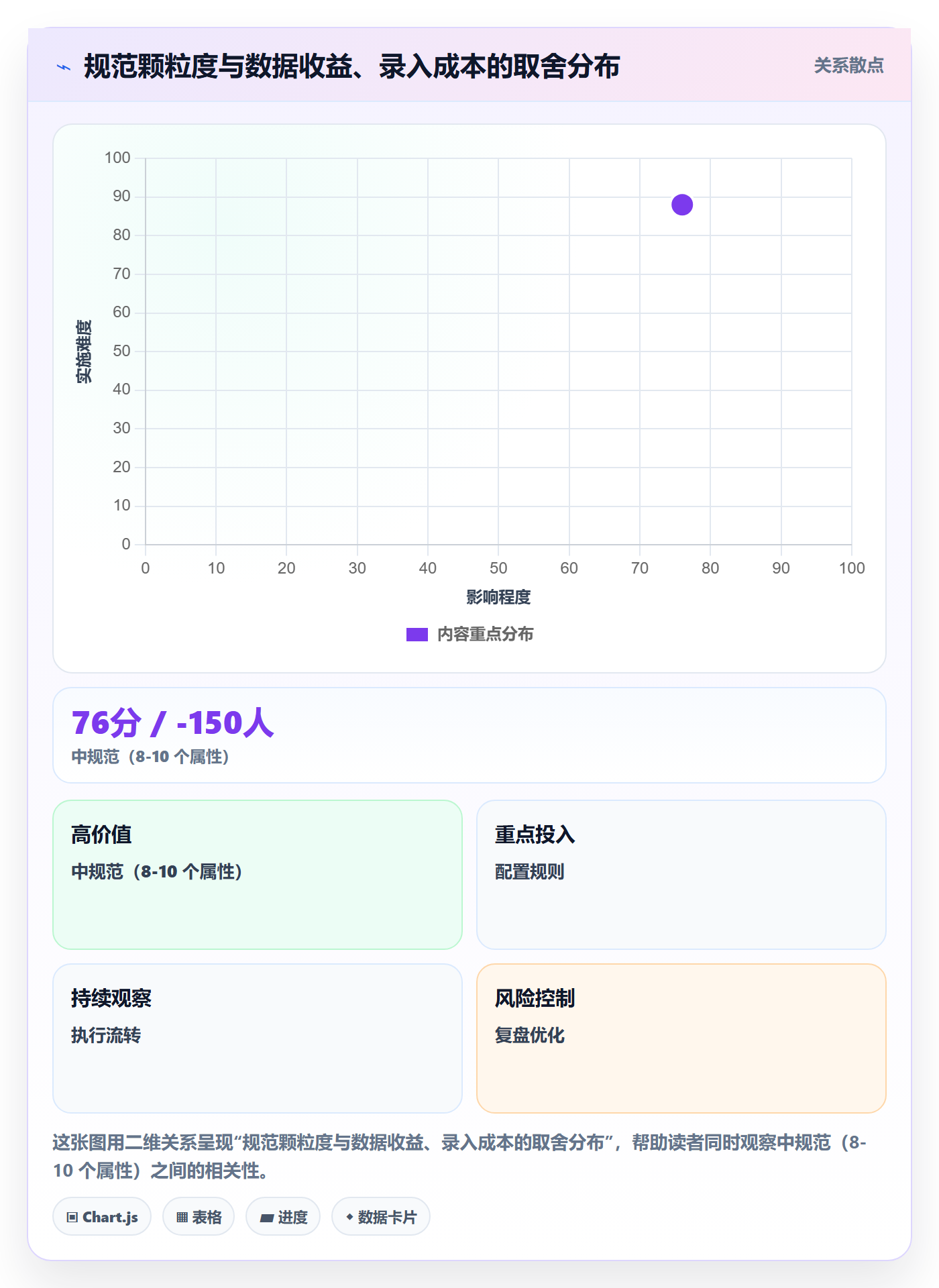The height and width of the screenshot is (1288, 939).
Task: Click the 50 tick on the 实施难度 axis
Action: pyautogui.click(x=121, y=351)
